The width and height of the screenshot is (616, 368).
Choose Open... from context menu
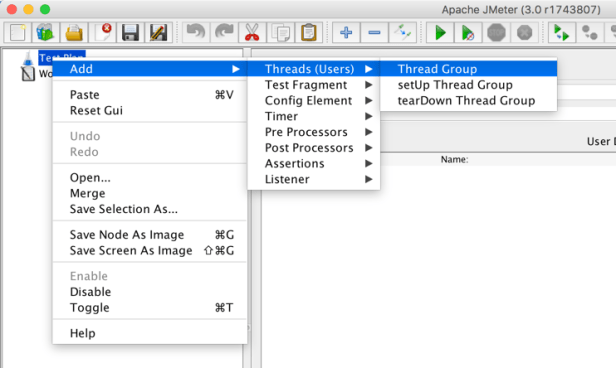coord(150,178)
